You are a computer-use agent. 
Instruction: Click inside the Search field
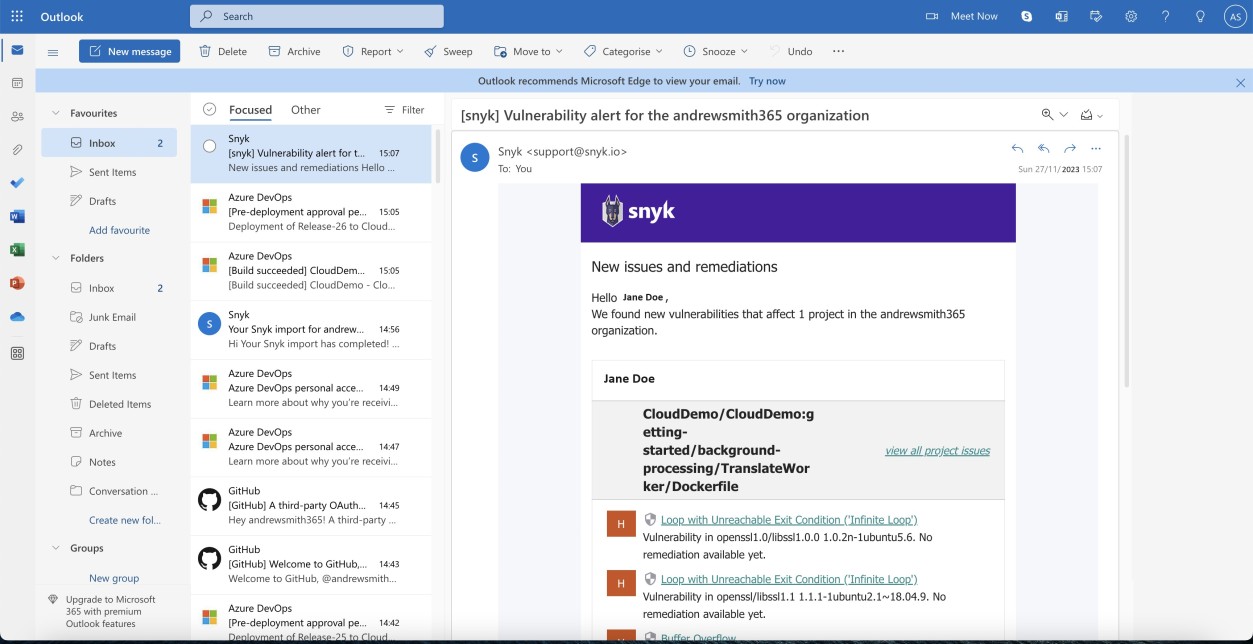[316, 16]
